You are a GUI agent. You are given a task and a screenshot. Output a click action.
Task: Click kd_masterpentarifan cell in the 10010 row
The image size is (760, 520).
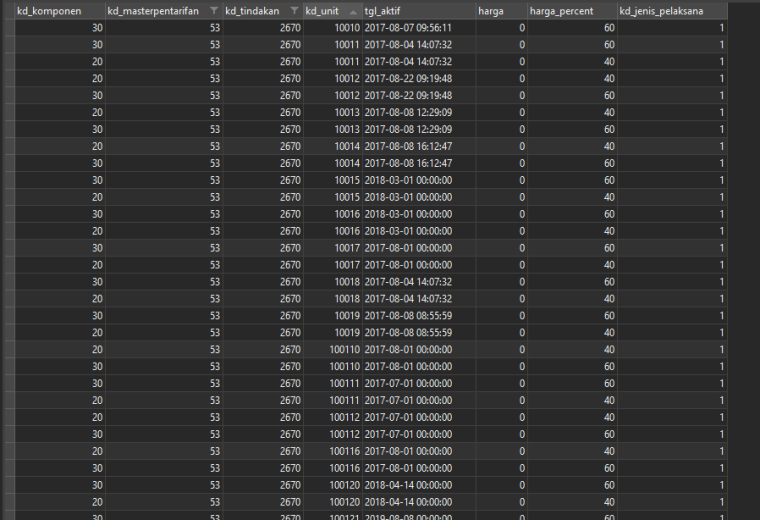(164, 28)
